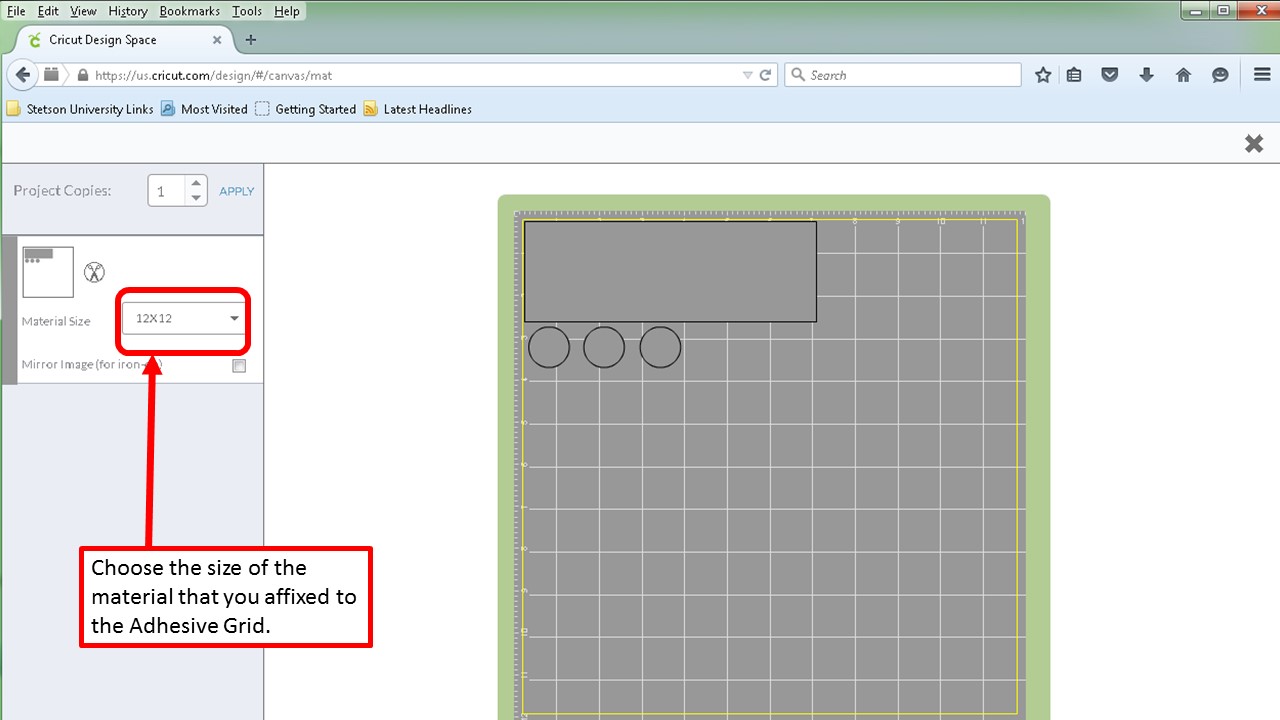The image size is (1280, 720).
Task: Open the Help menu
Action: (x=286, y=11)
